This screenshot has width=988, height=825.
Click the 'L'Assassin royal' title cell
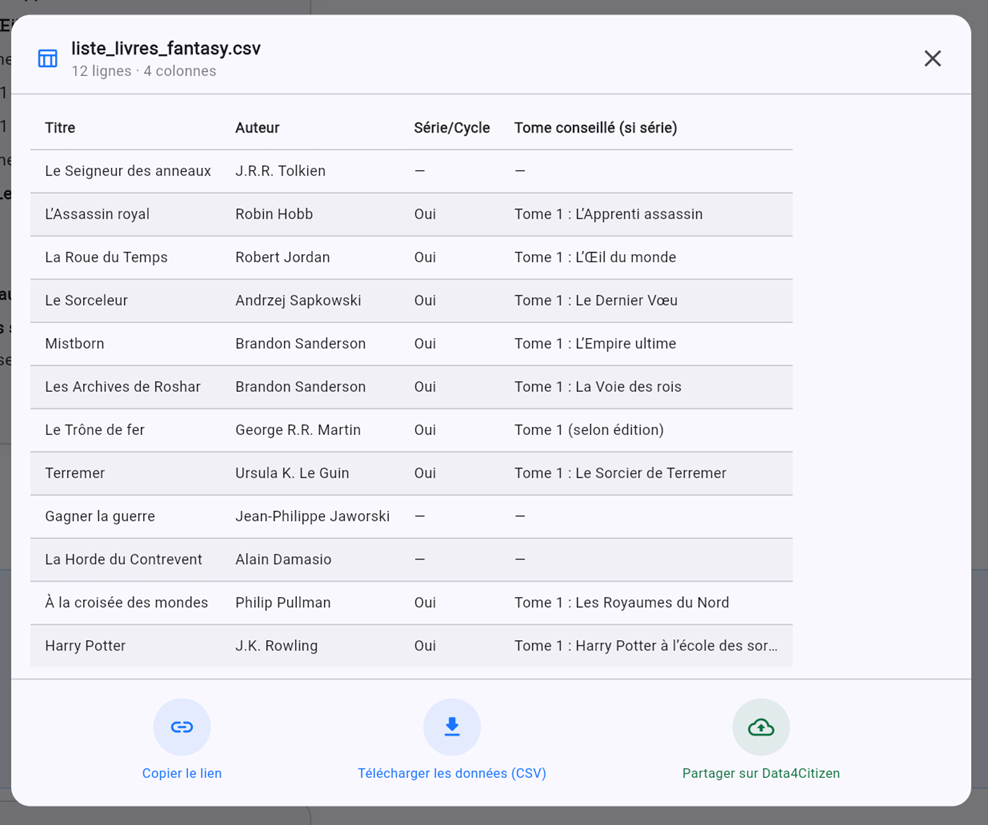[x=97, y=214]
